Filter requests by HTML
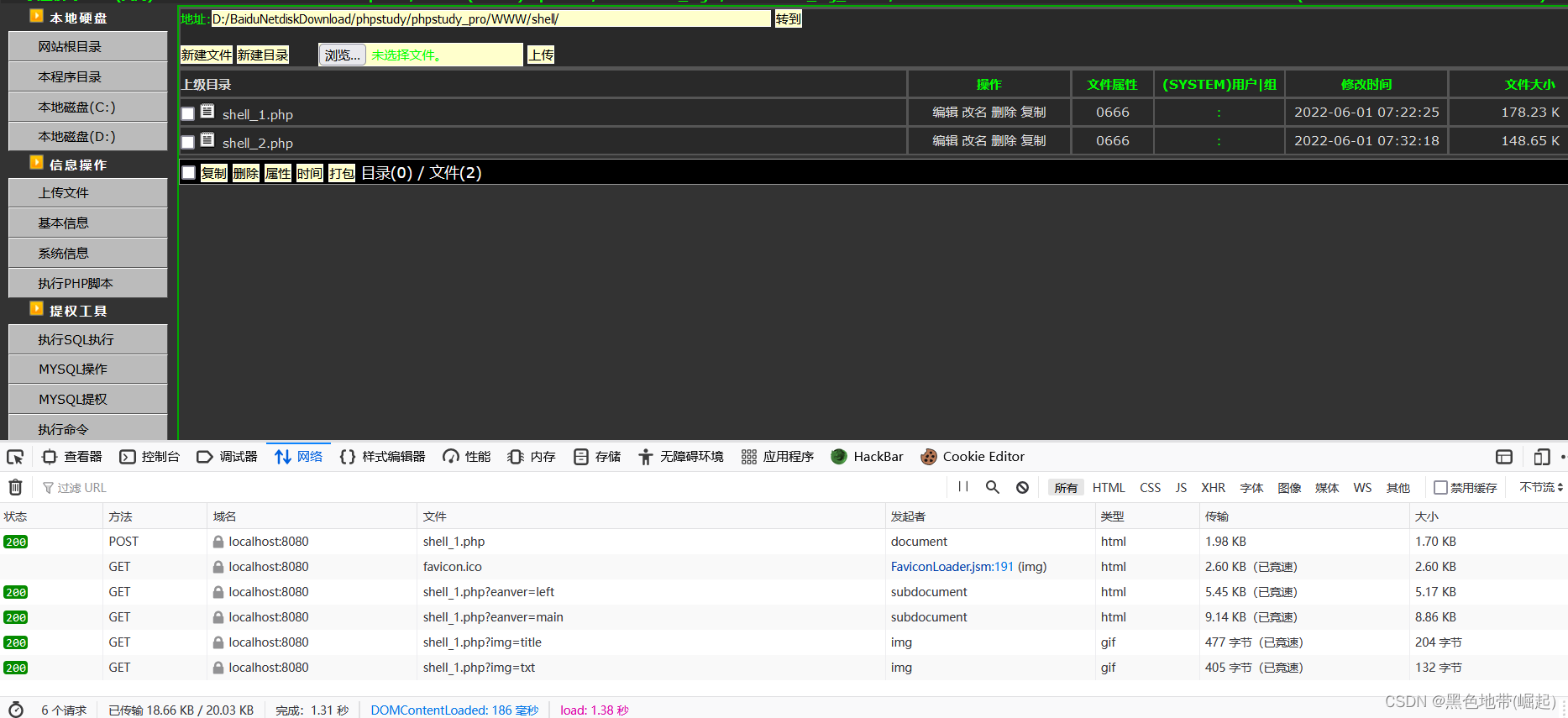Screen dimensions: 1568x718 pos(1109,488)
